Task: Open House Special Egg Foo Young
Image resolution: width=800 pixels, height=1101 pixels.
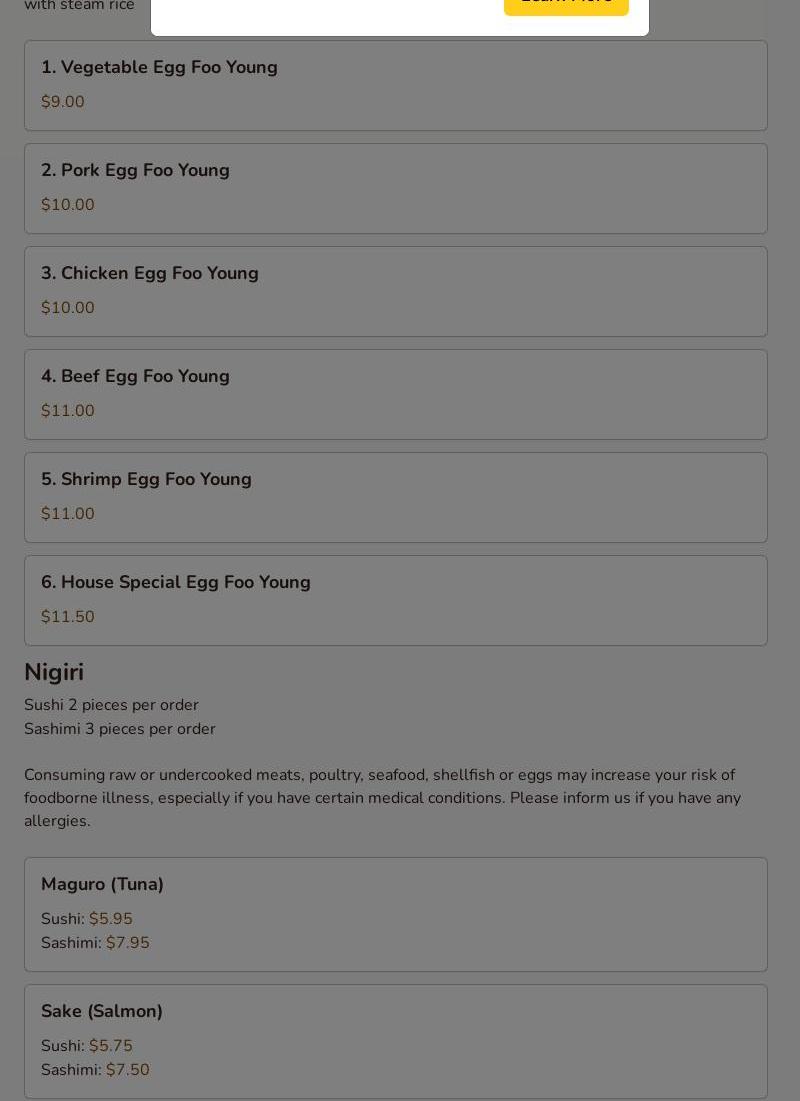Action: pyautogui.click(x=395, y=600)
